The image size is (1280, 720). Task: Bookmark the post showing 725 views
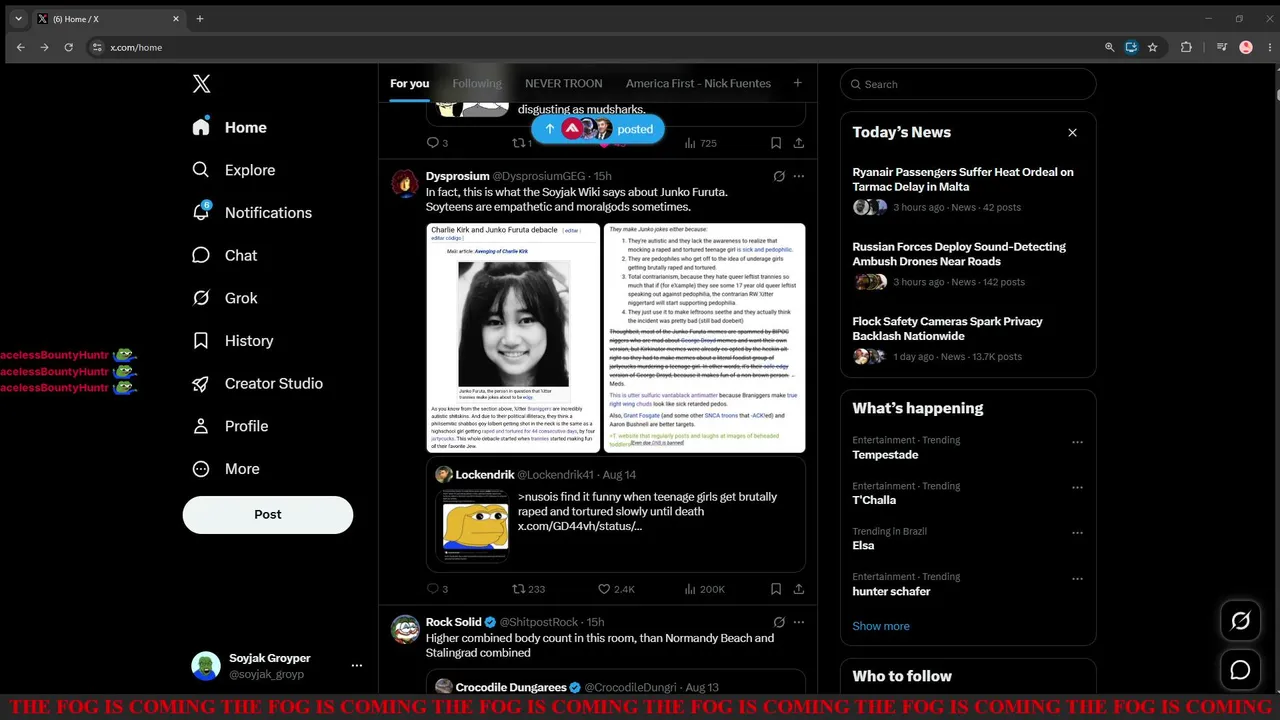point(776,143)
